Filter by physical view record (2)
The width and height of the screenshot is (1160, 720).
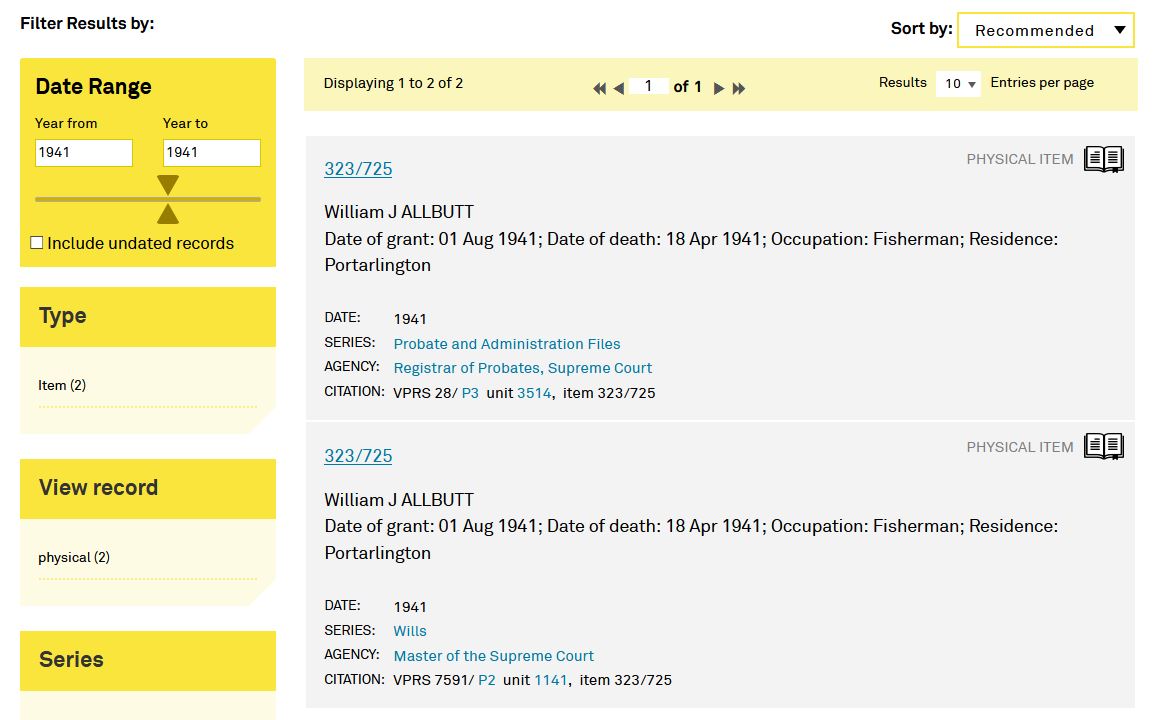tap(74, 557)
